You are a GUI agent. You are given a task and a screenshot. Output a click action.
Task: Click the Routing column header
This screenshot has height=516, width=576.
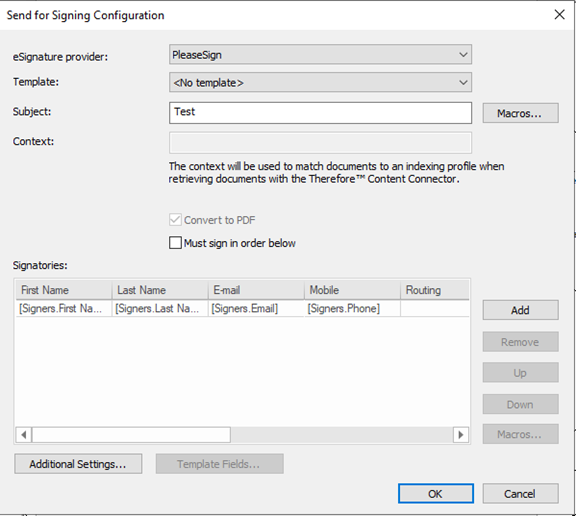click(435, 290)
